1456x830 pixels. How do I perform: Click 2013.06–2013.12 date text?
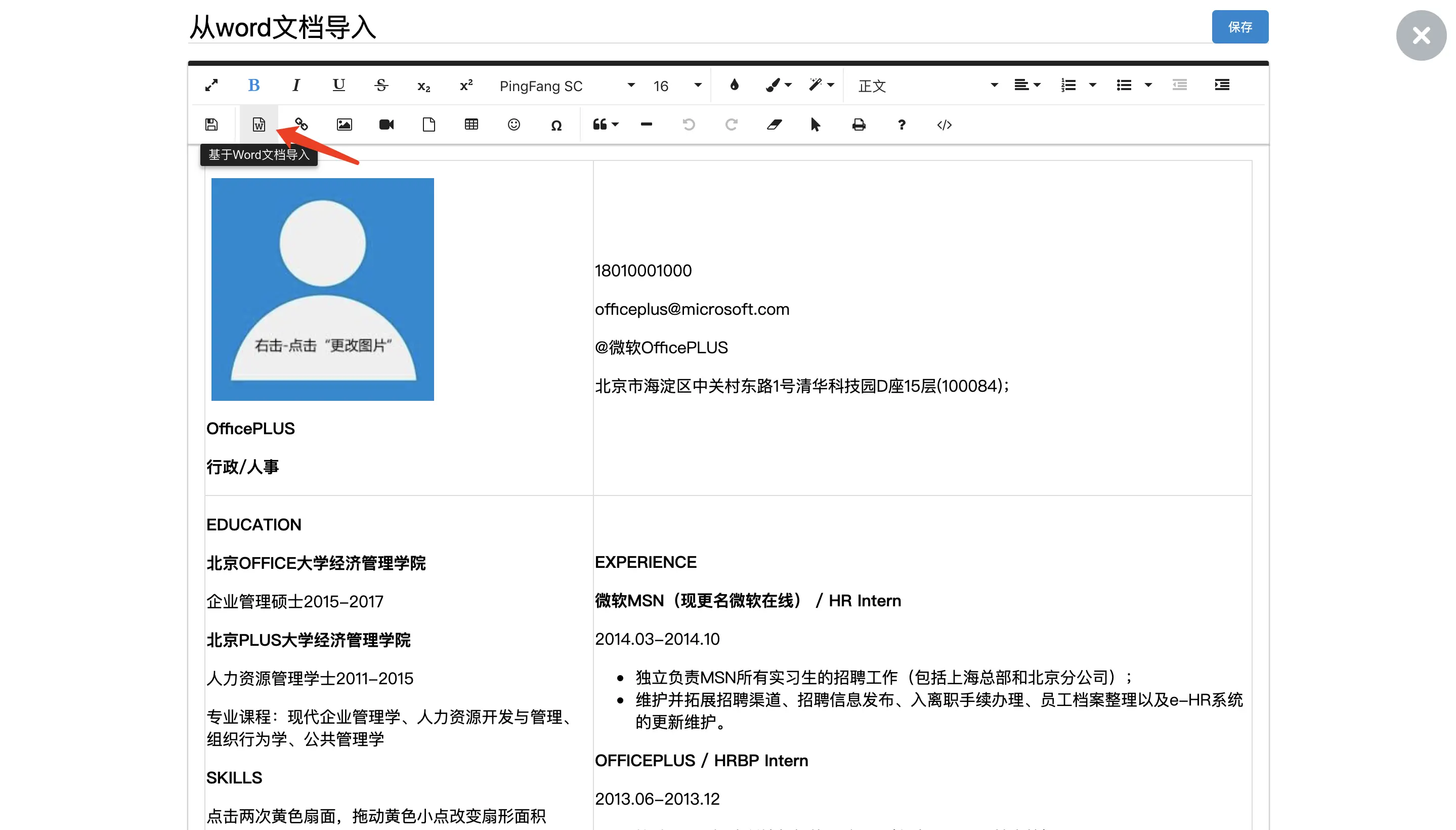pos(658,799)
